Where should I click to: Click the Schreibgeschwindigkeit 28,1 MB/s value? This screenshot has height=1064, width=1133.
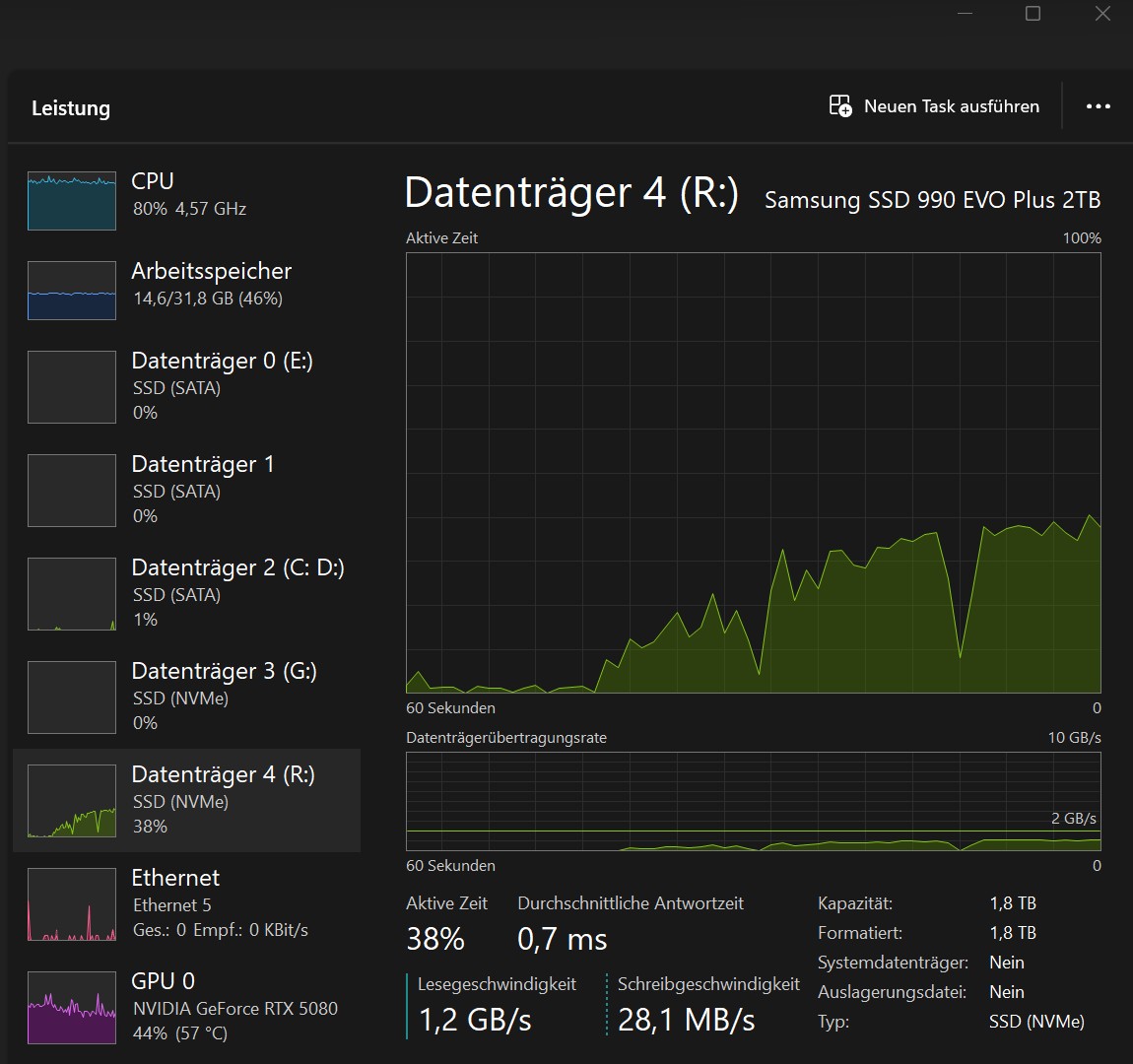click(686, 1020)
